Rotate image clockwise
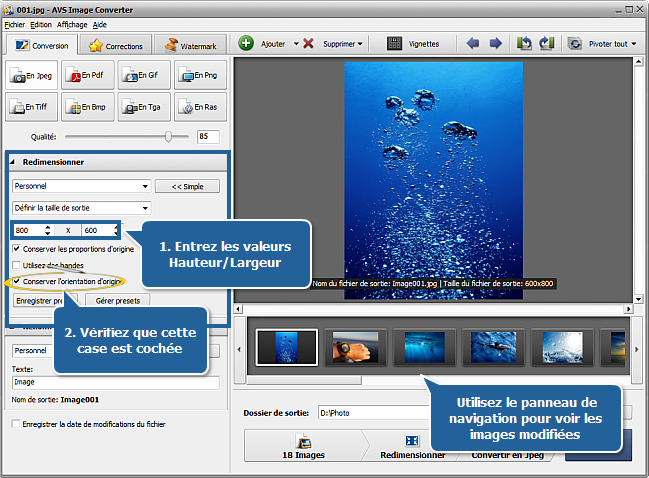This screenshot has width=649, height=478. click(546, 44)
